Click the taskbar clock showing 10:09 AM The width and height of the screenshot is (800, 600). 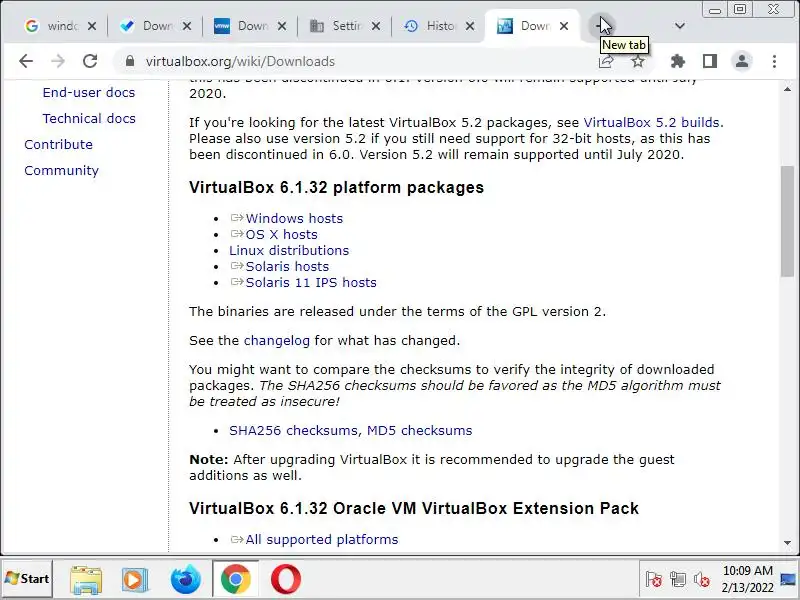[747, 579]
